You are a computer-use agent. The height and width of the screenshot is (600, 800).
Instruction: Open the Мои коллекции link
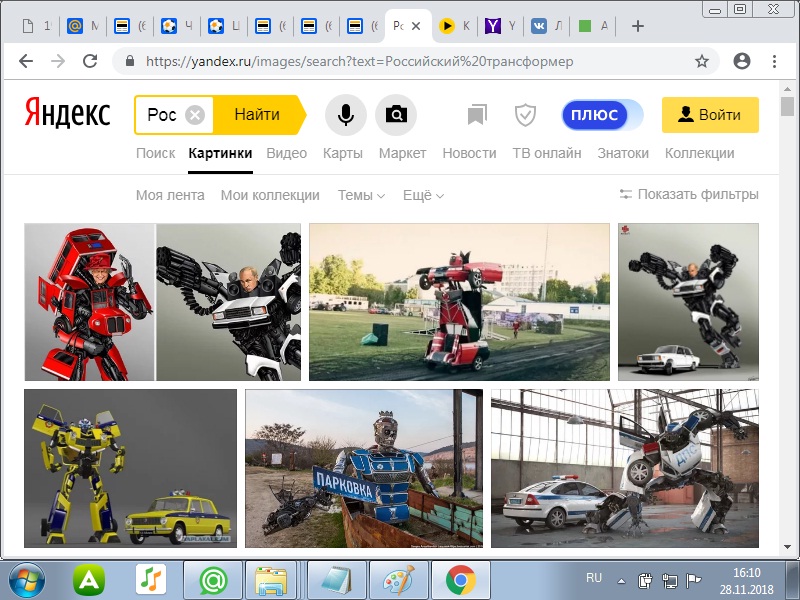click(x=270, y=195)
